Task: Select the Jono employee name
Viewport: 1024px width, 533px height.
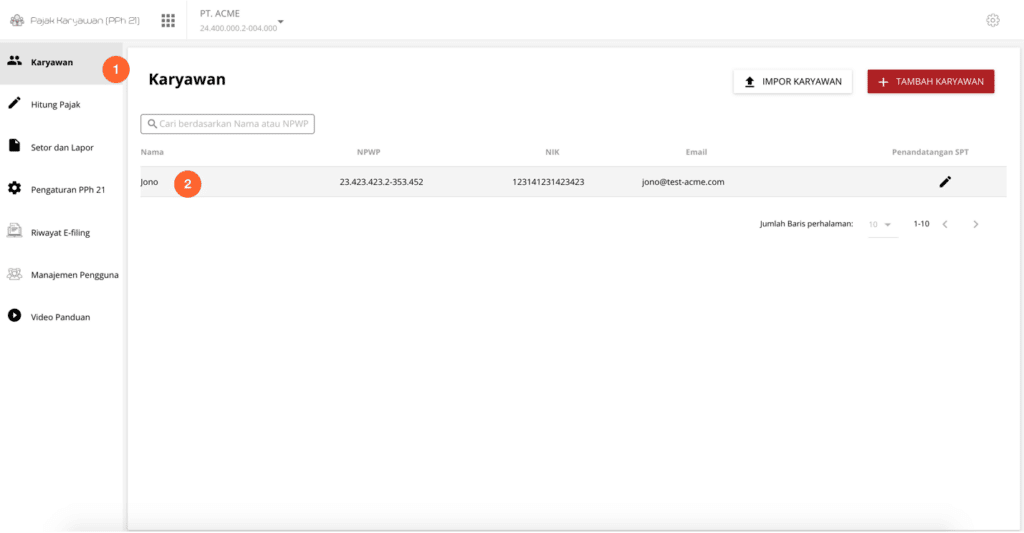Action: (150, 182)
